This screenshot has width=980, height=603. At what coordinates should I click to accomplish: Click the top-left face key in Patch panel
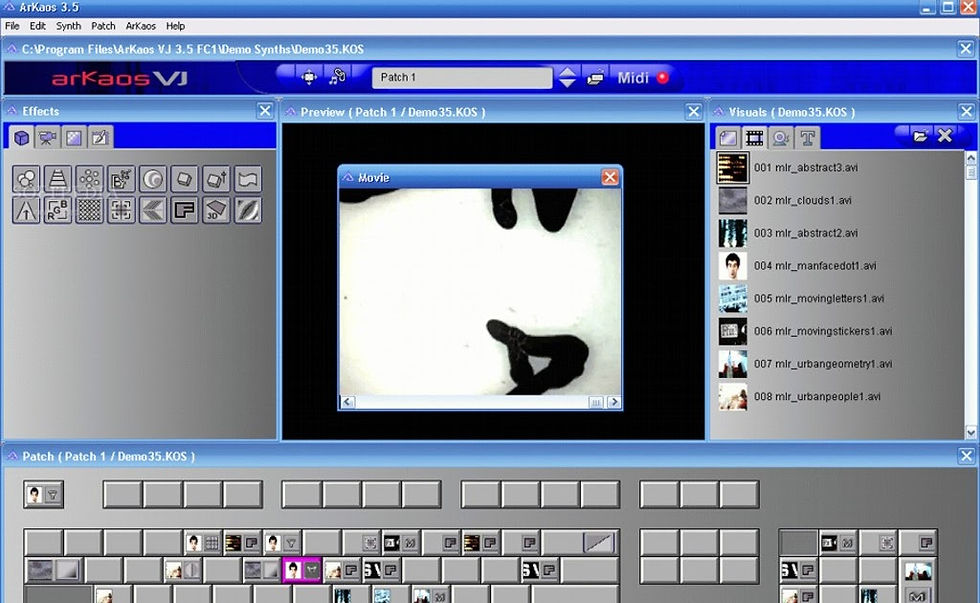(x=43, y=494)
